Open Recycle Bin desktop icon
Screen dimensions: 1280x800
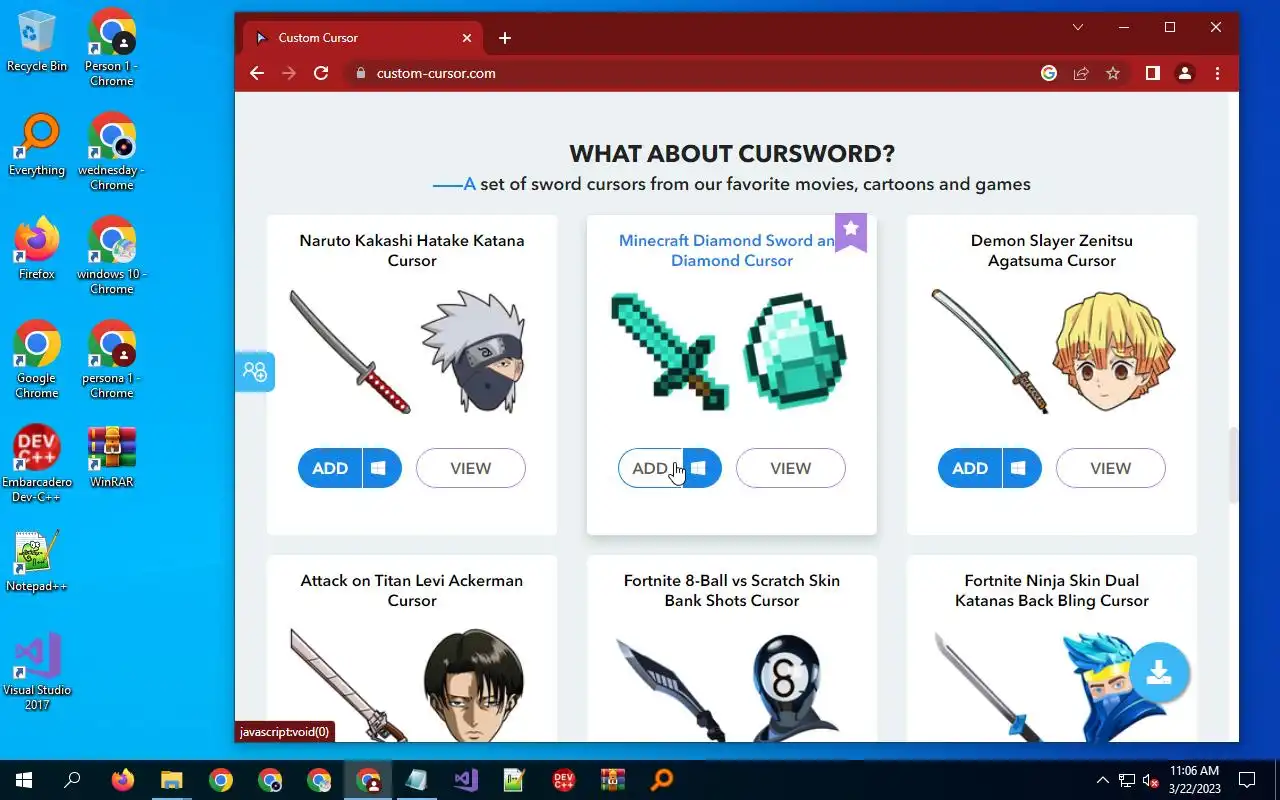click(37, 41)
